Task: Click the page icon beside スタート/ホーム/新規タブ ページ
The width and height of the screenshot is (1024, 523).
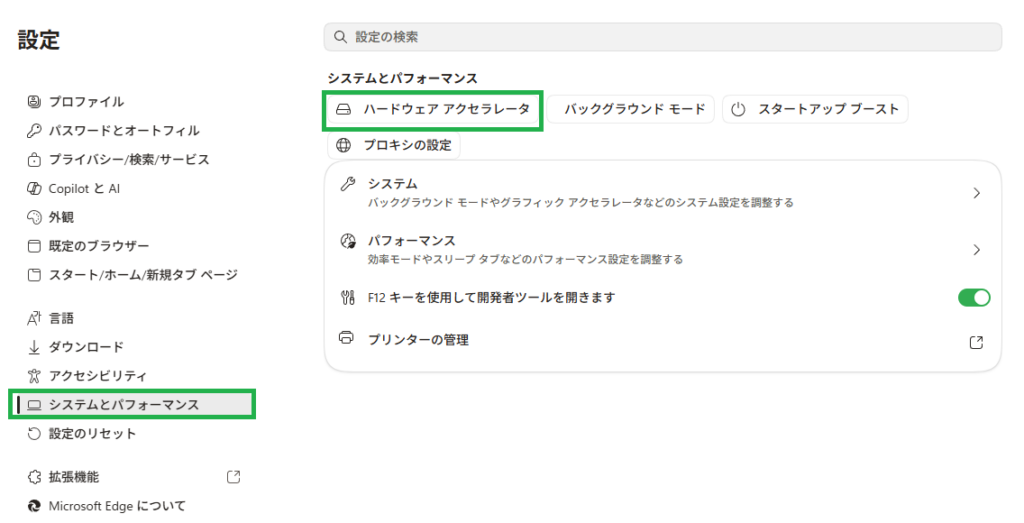Action: [34, 275]
